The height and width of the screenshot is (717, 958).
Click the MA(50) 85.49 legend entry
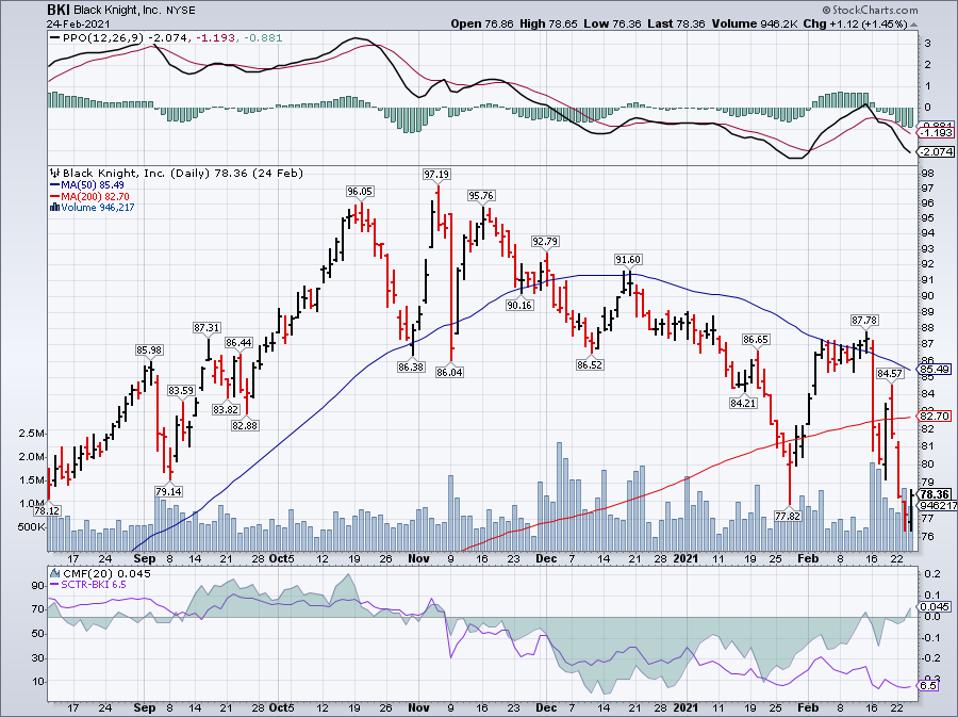click(87, 185)
